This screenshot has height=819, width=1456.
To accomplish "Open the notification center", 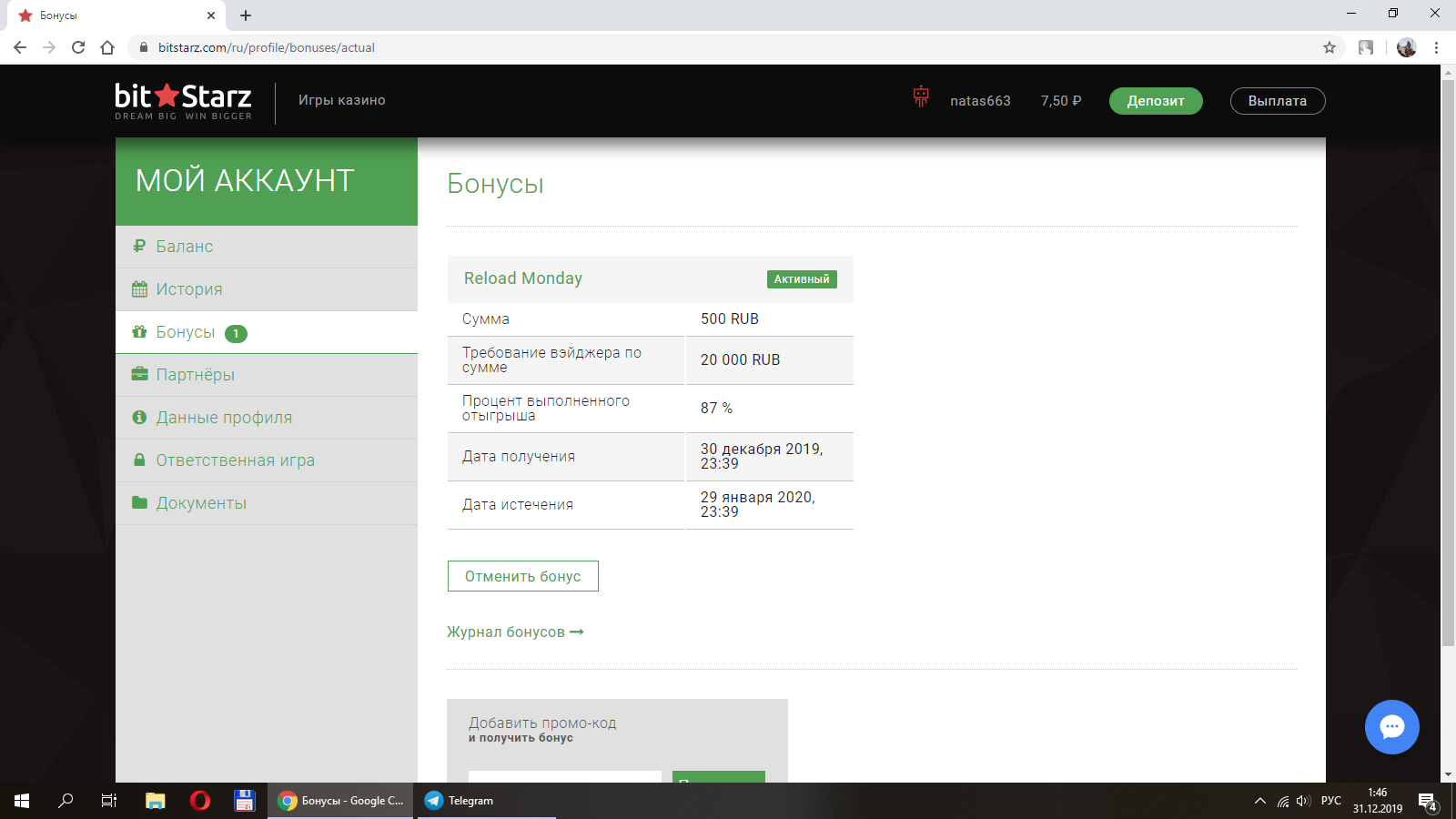I will click(x=1428, y=802).
